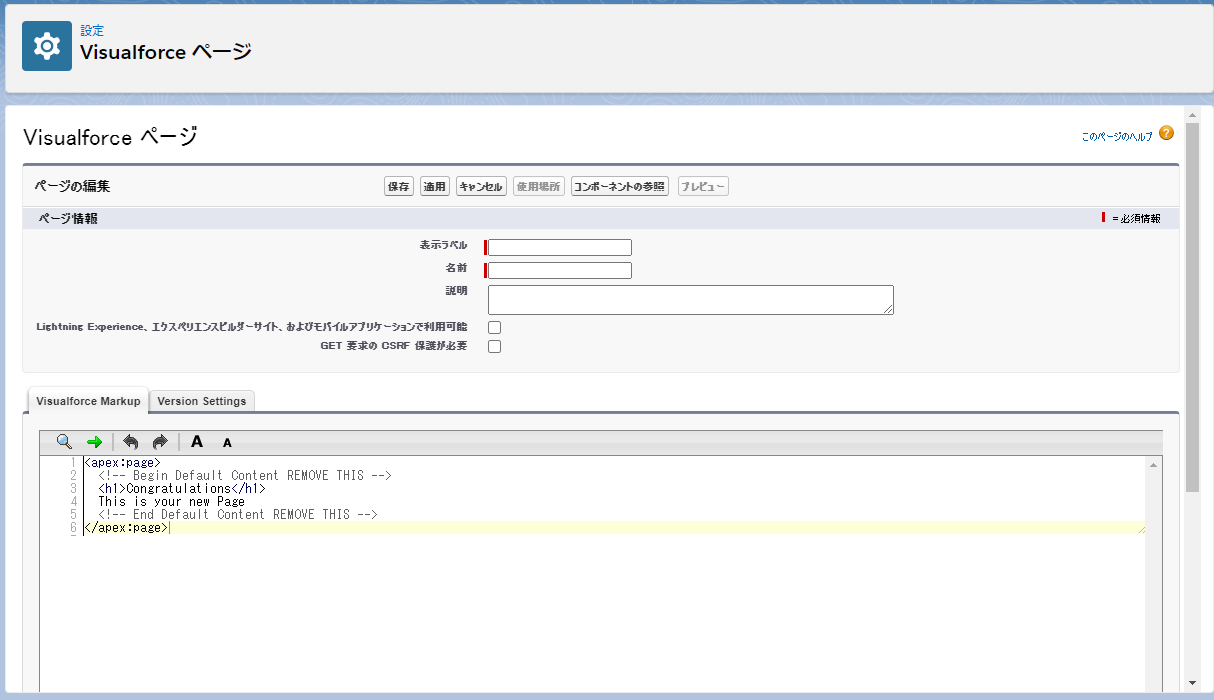Click code line 'Begin Default Content REMOVE THIS'
This screenshot has width=1214, height=700.
coord(245,476)
